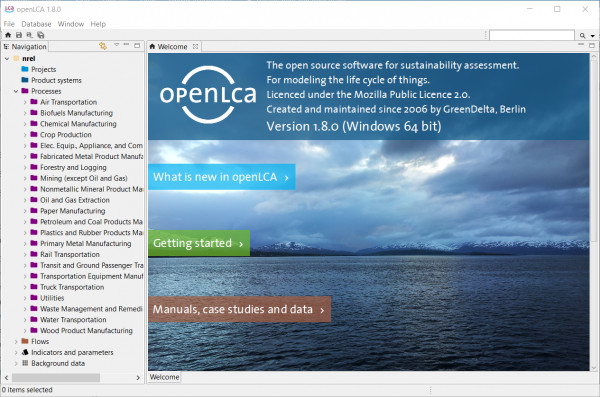
Task: Open What is new in openLCA
Action: click(222, 177)
